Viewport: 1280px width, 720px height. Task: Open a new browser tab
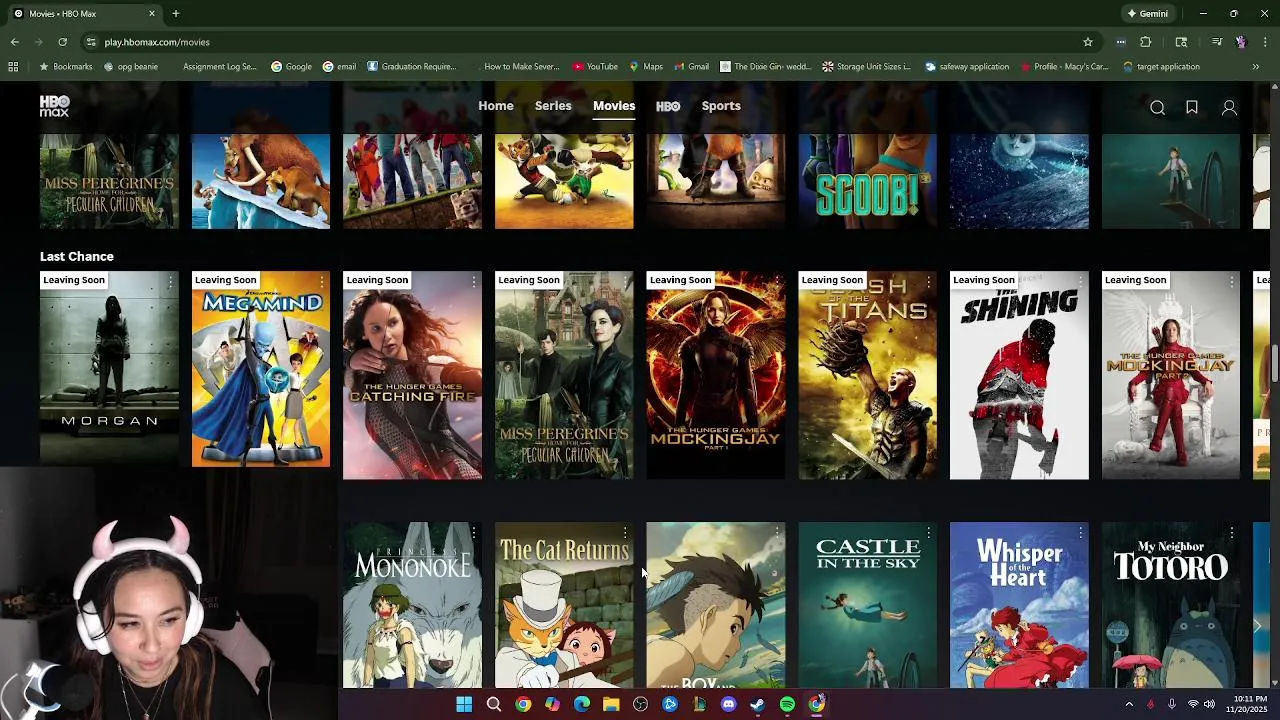175,14
